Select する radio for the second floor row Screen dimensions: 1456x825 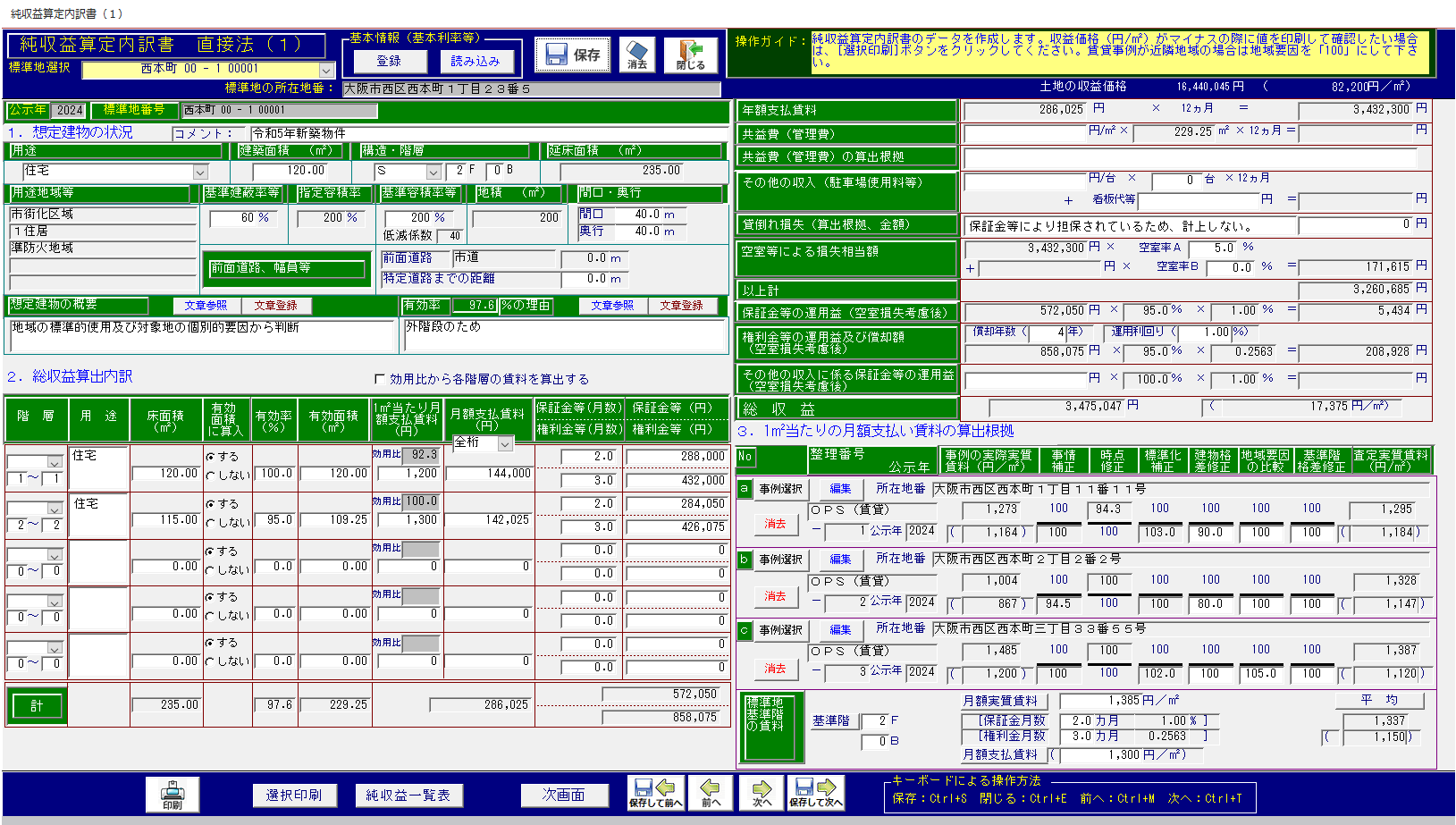211,504
